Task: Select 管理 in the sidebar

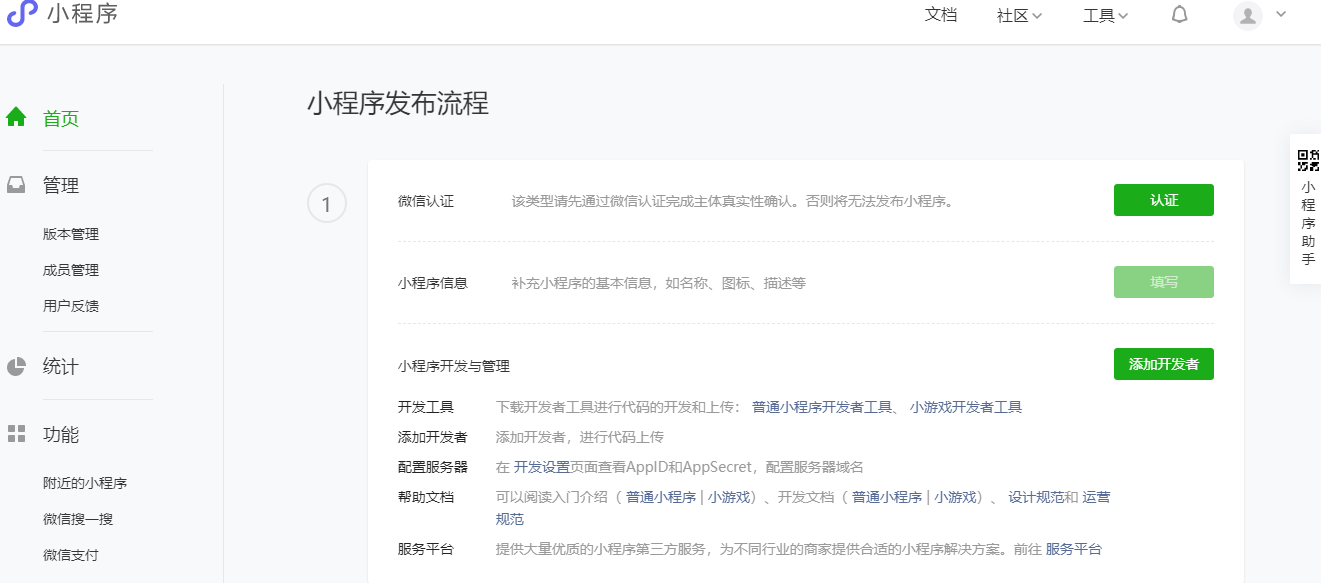Action: tap(61, 186)
